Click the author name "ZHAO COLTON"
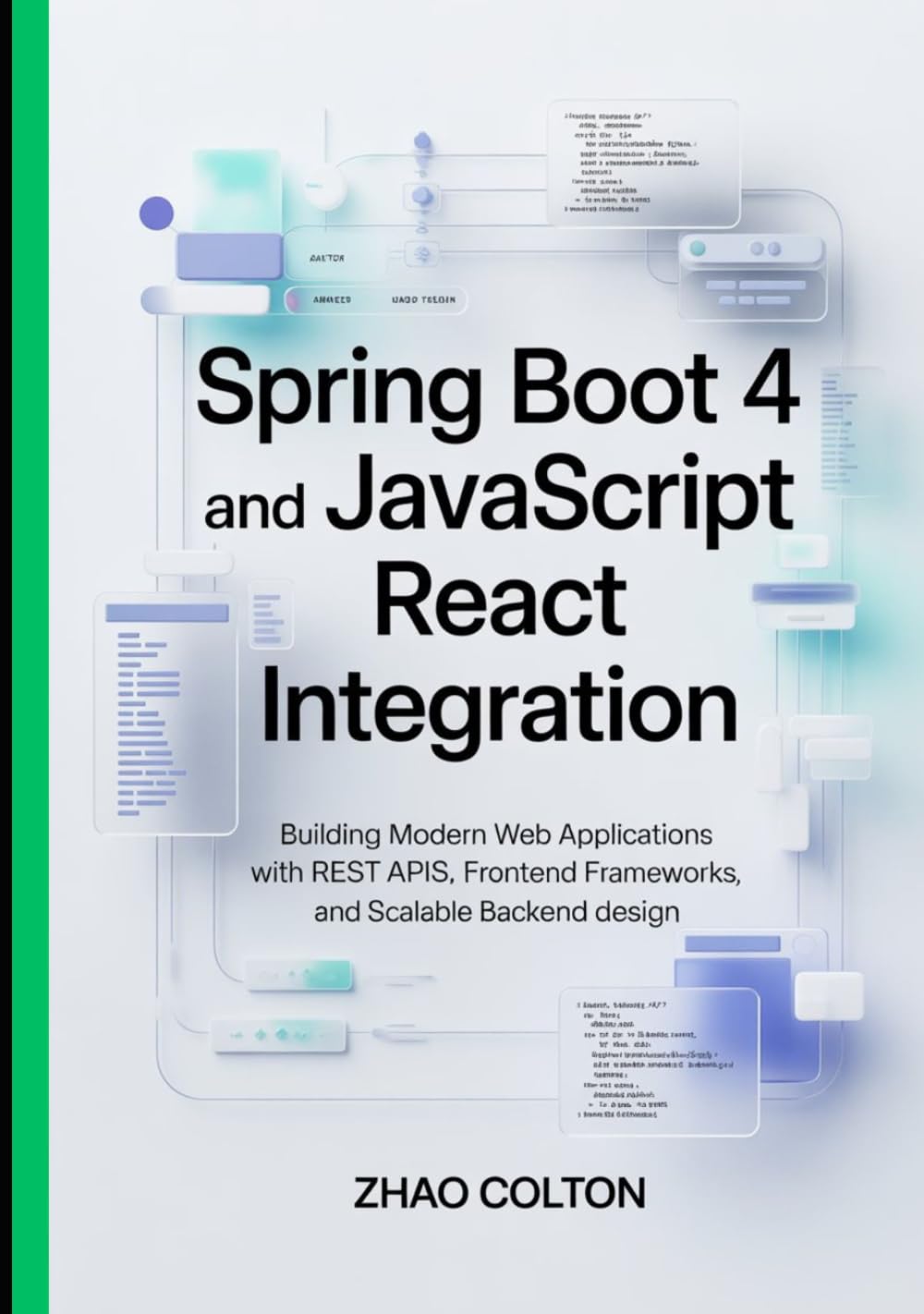Image resolution: width=924 pixels, height=1314 pixels. pyautogui.click(x=499, y=1194)
